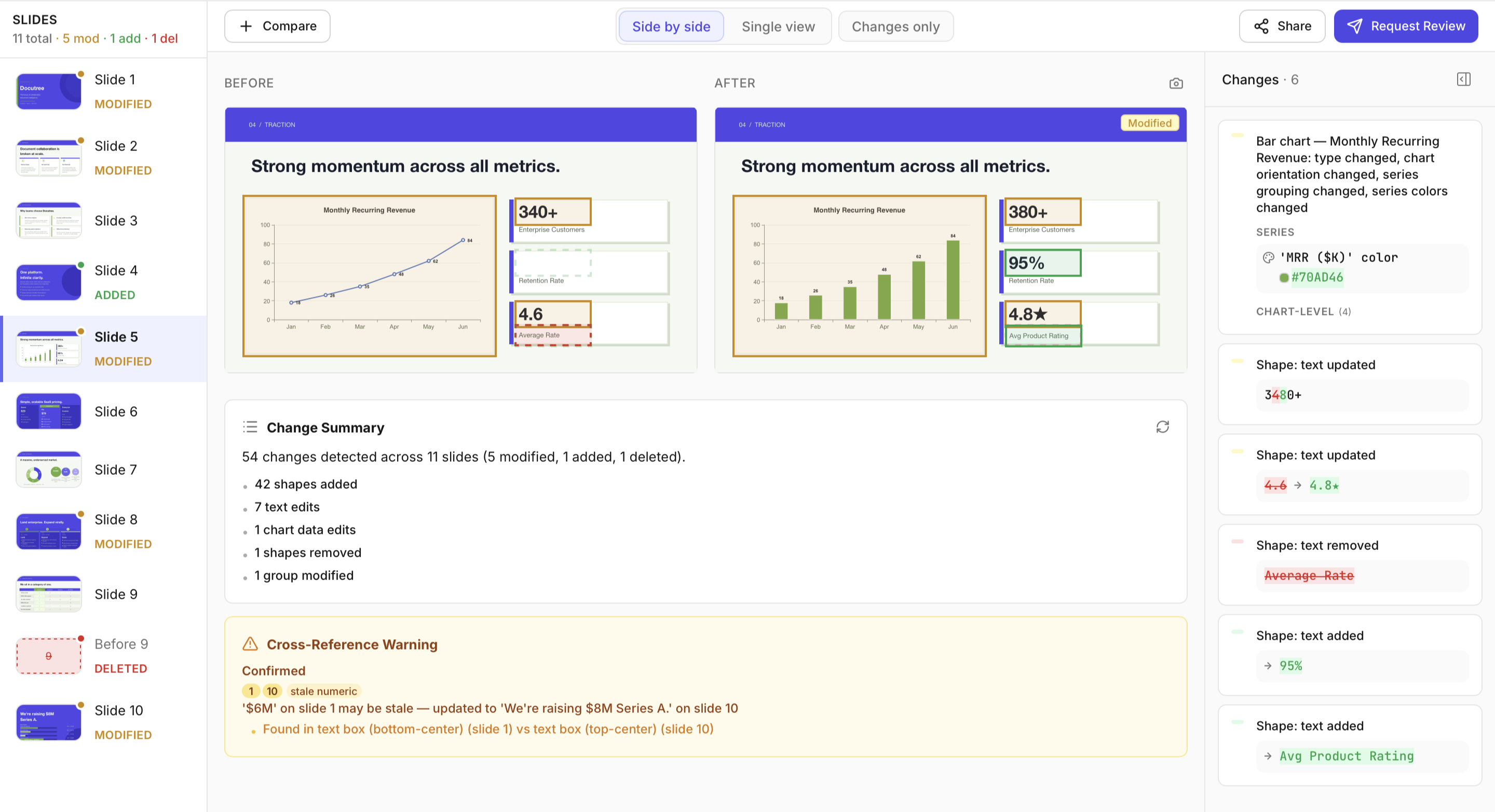The height and width of the screenshot is (812, 1495).
Task: Click the #70AD46 green color swatch
Action: (x=1284, y=278)
